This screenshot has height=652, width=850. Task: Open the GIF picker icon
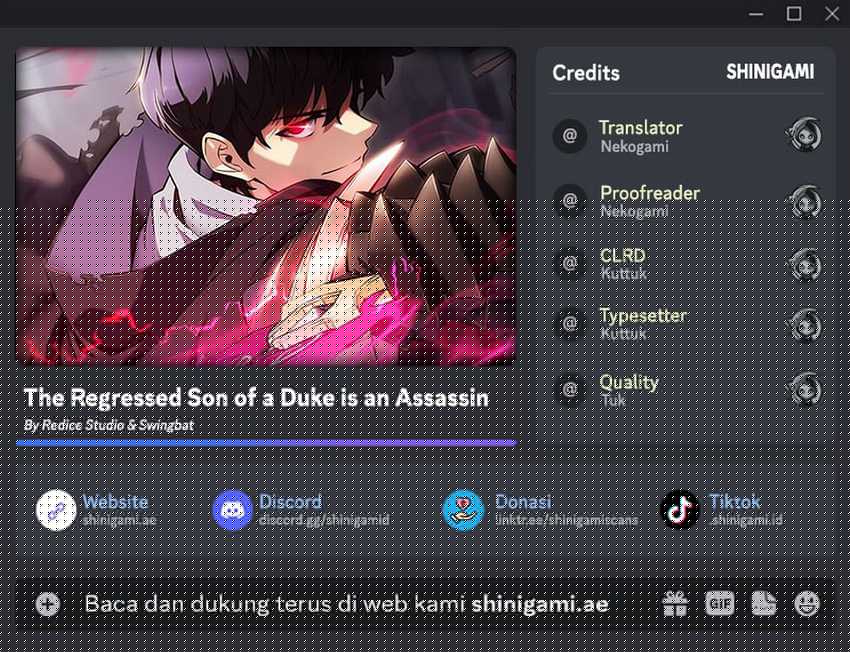tap(719, 603)
